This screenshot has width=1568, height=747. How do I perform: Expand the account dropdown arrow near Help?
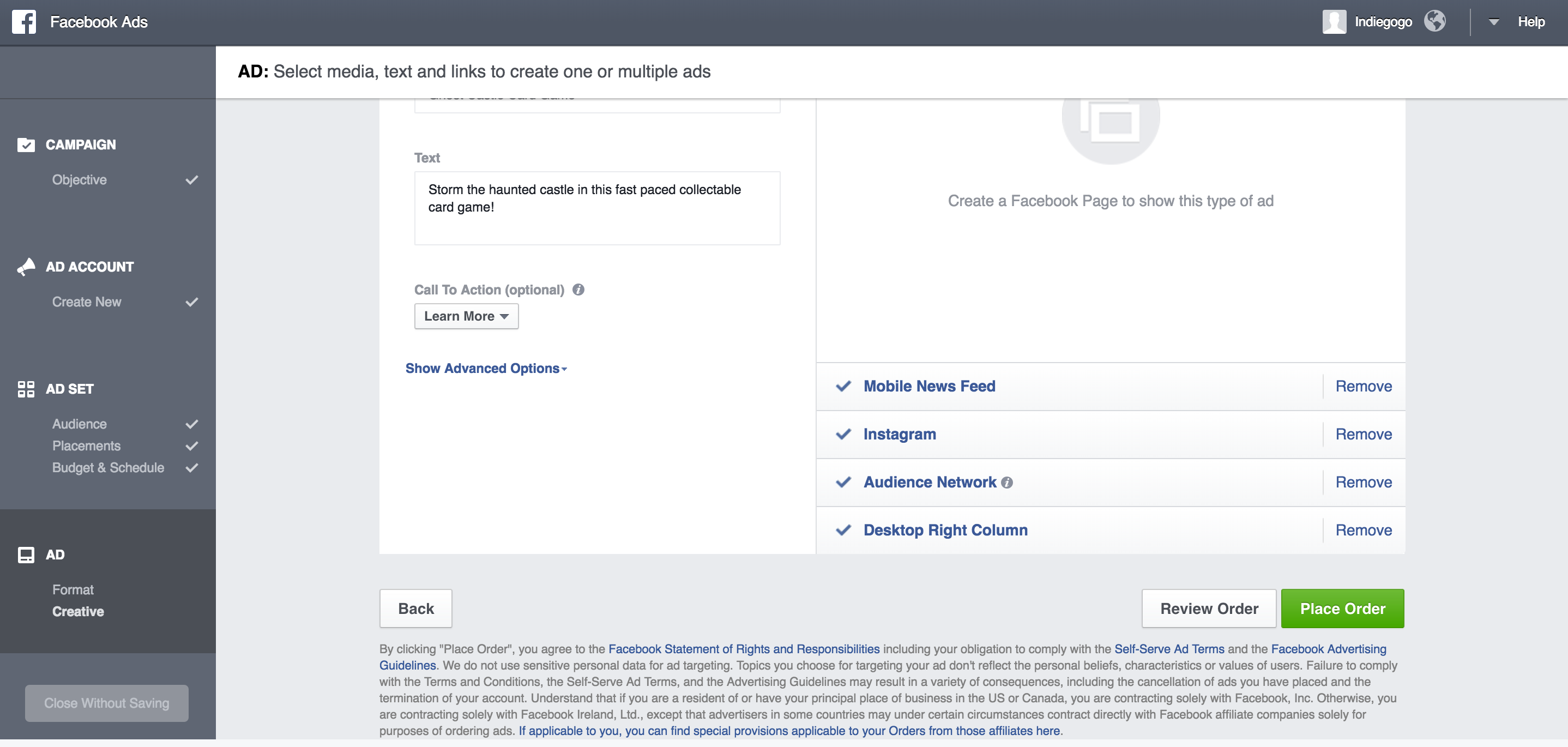(x=1494, y=22)
